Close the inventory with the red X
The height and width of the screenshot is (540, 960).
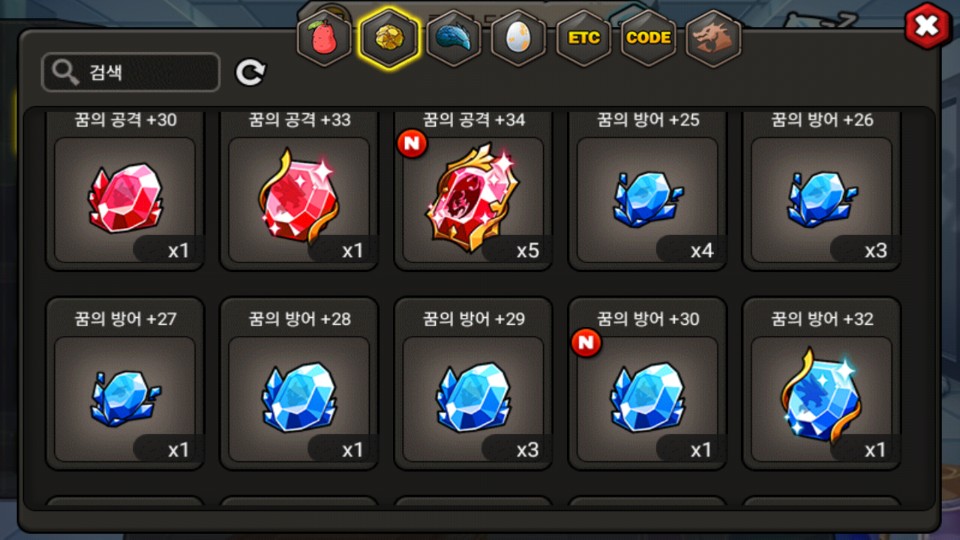tap(927, 26)
